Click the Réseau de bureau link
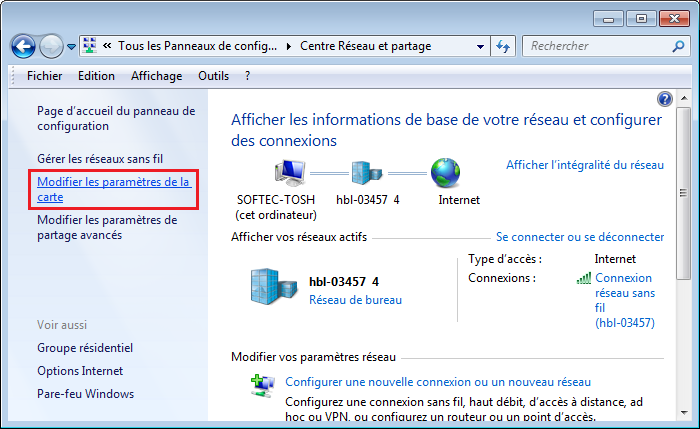The image size is (700, 429). (x=355, y=300)
